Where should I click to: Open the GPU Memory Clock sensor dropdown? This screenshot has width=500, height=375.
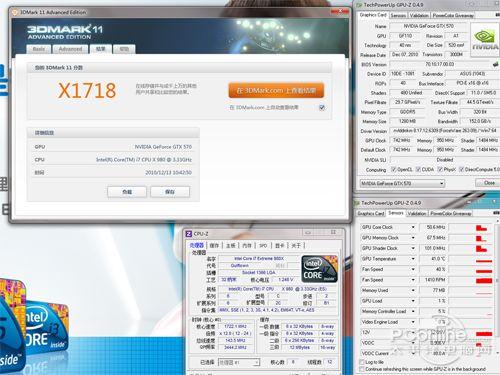[x=413, y=238]
